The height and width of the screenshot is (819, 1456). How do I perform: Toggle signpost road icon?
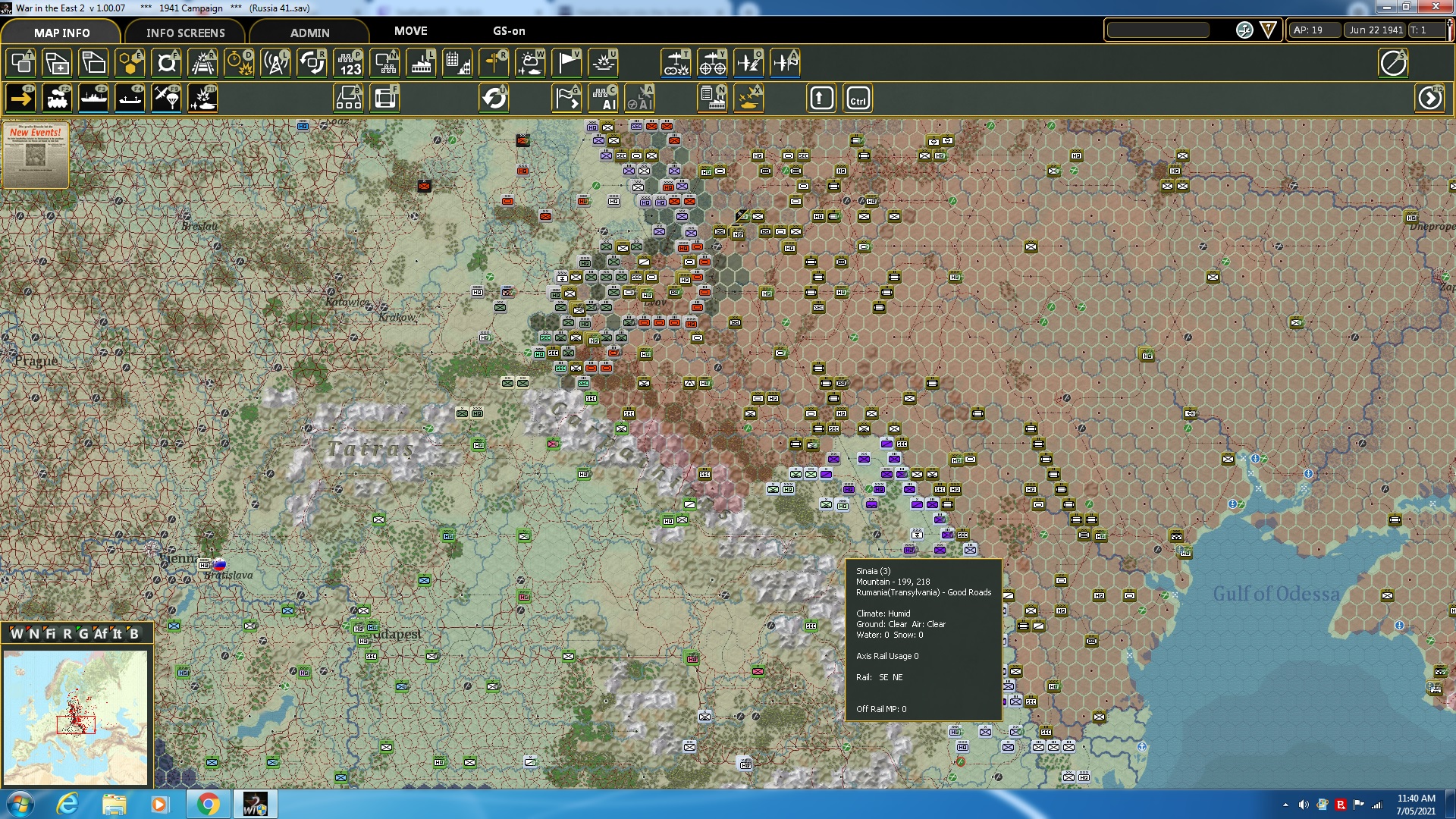494,63
